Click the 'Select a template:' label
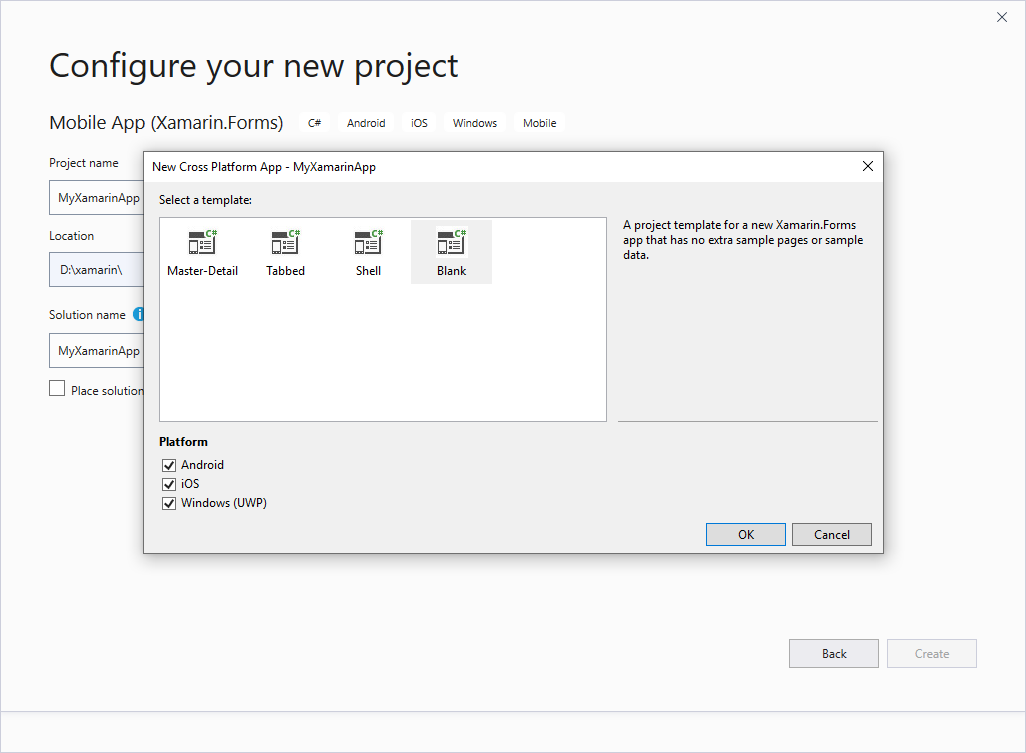 coord(205,200)
